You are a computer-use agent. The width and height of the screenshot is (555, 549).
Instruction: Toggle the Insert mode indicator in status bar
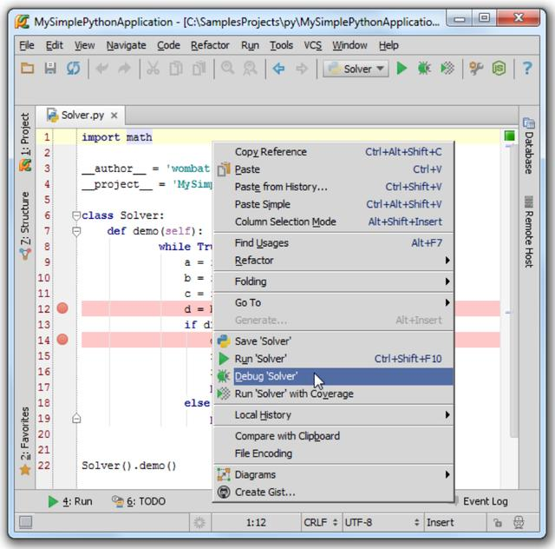440,522
